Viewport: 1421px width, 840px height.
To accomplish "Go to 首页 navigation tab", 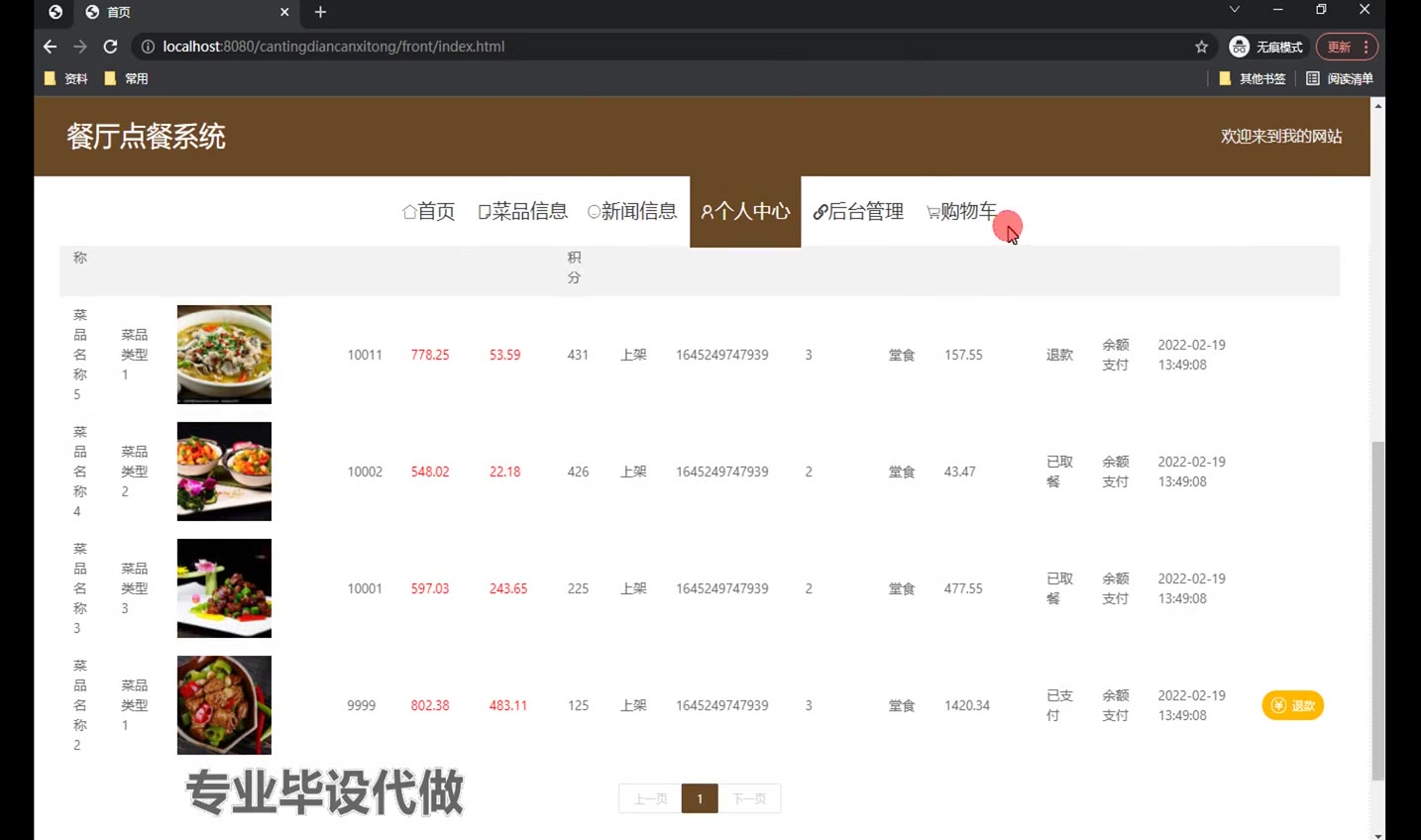I will click(x=428, y=211).
